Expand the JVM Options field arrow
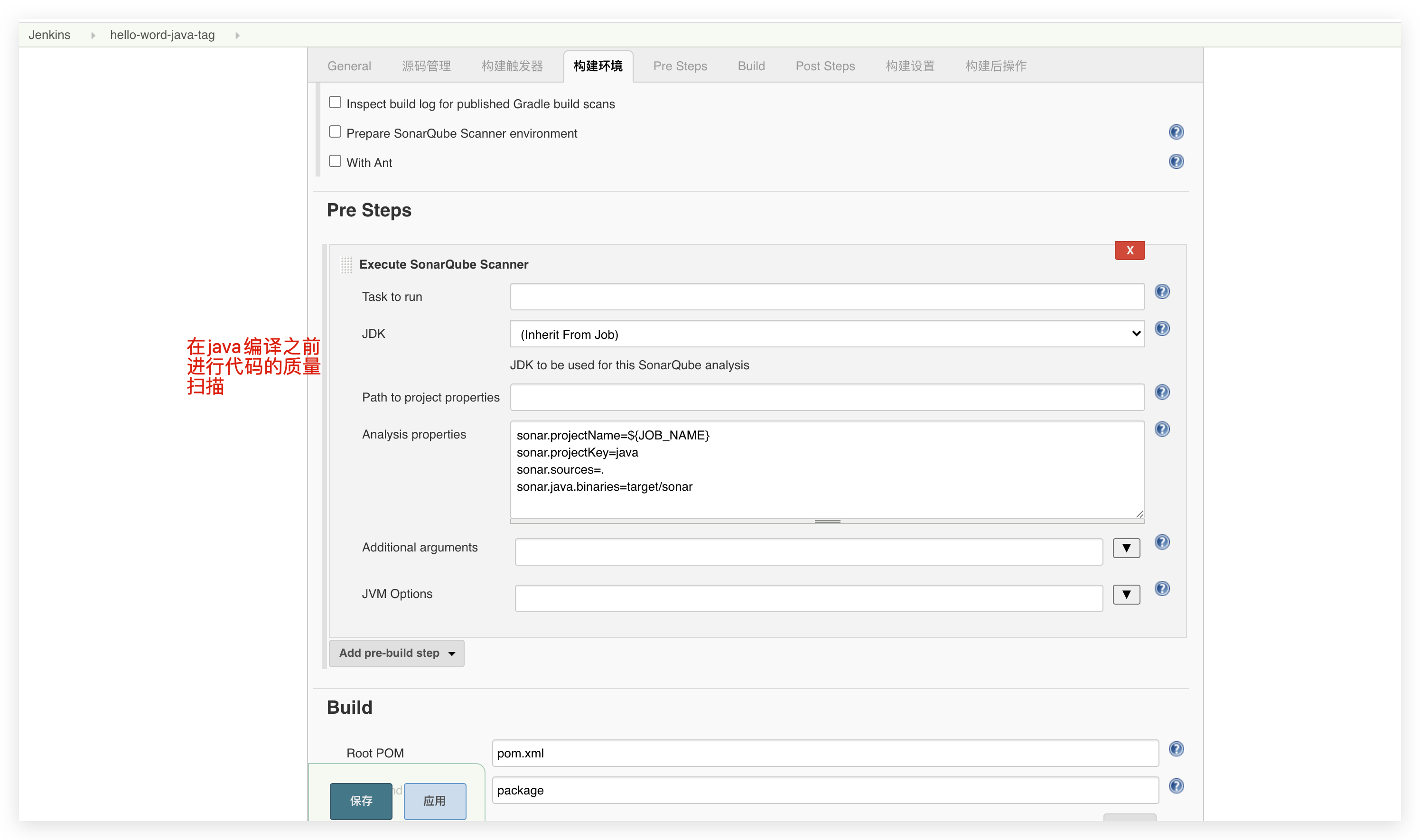The width and height of the screenshot is (1420, 840). point(1126,594)
